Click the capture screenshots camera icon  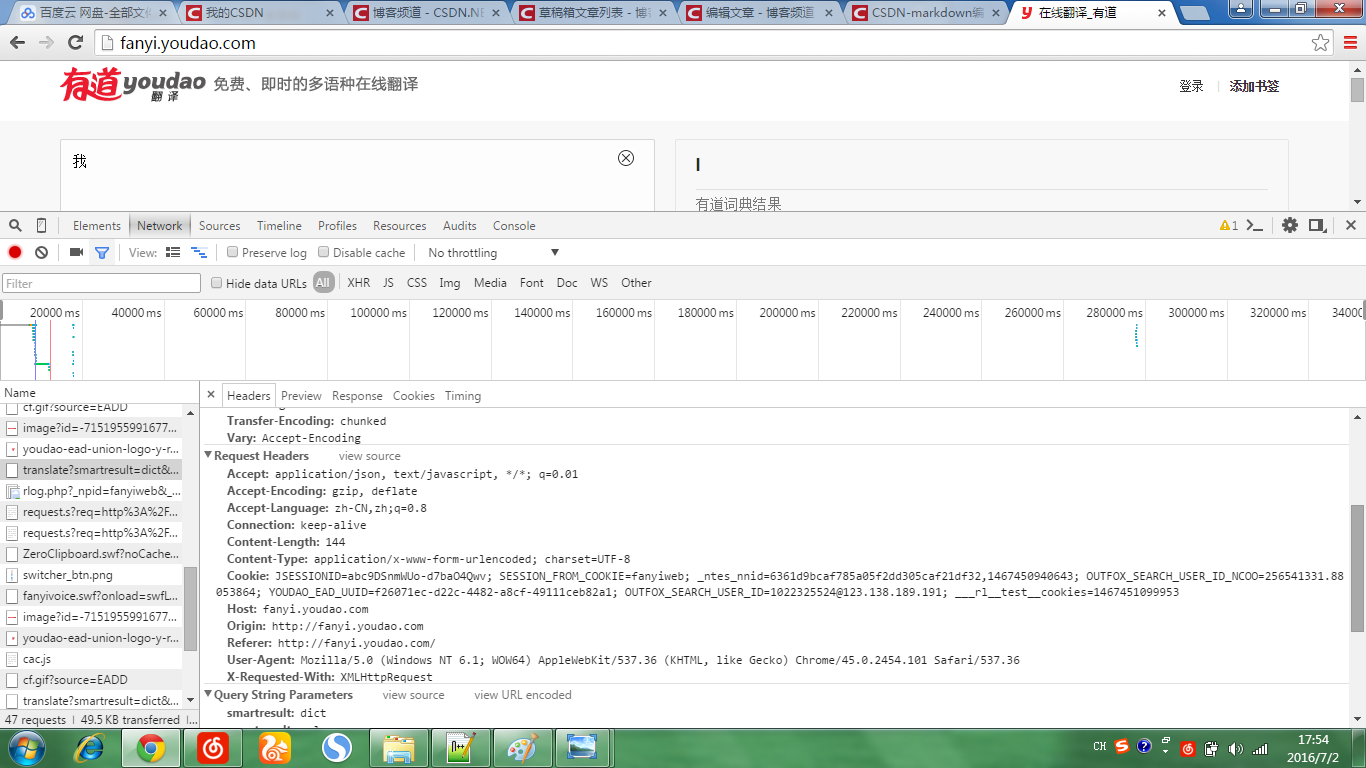pos(76,253)
